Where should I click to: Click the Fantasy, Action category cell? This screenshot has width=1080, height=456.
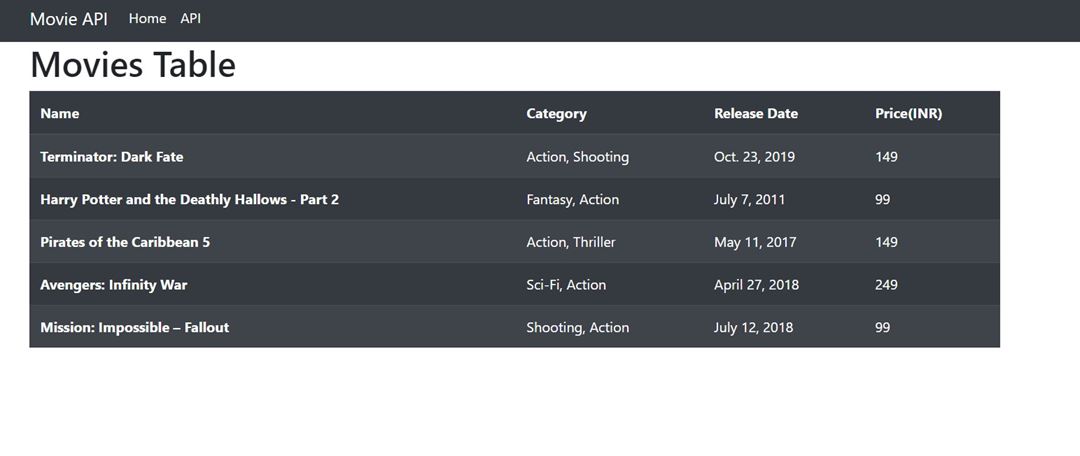572,200
